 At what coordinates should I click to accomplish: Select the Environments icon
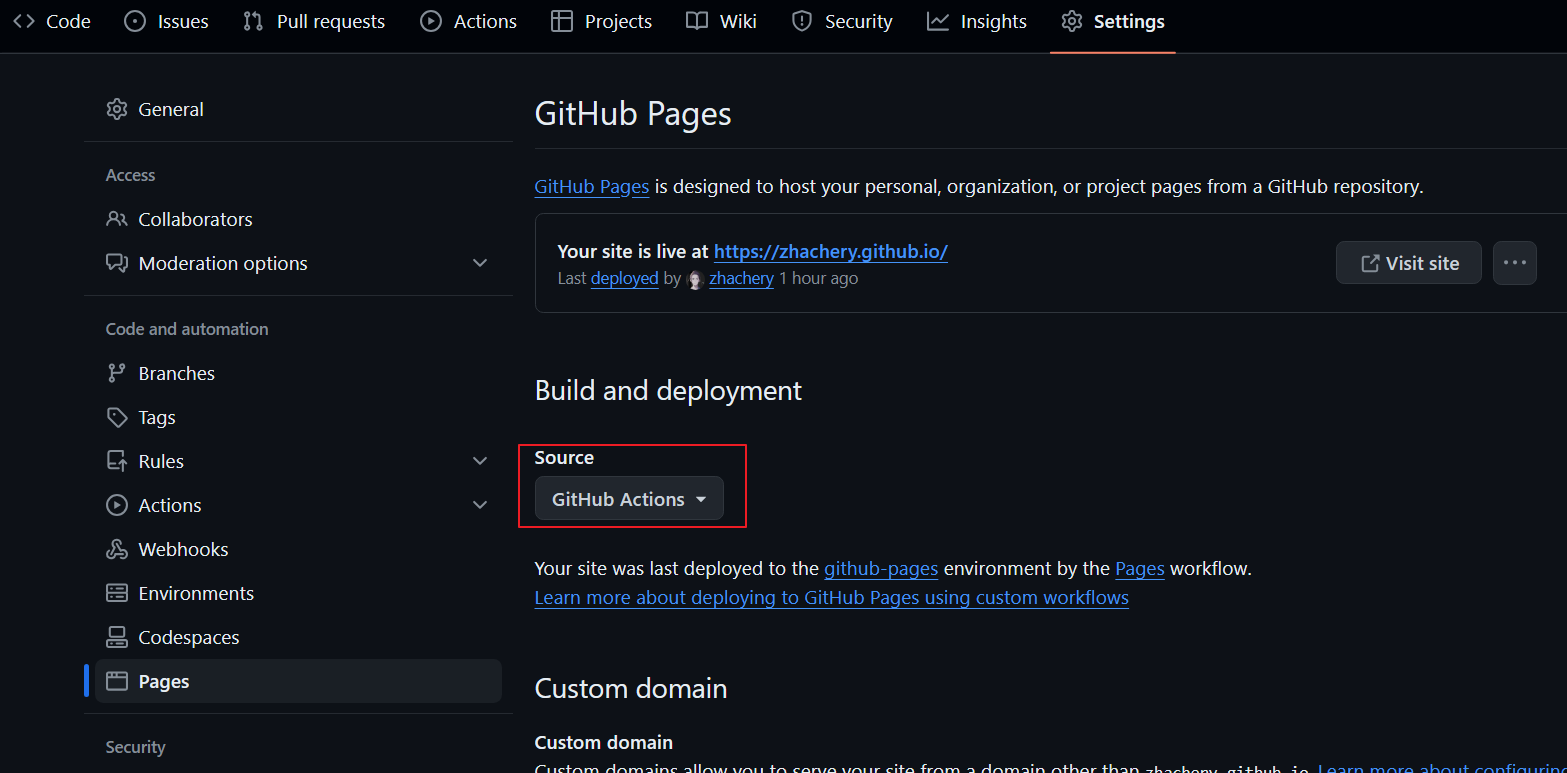pos(118,592)
